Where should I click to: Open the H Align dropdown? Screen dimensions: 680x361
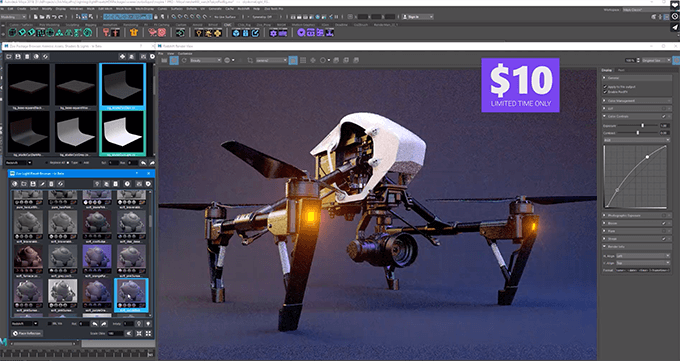point(643,256)
